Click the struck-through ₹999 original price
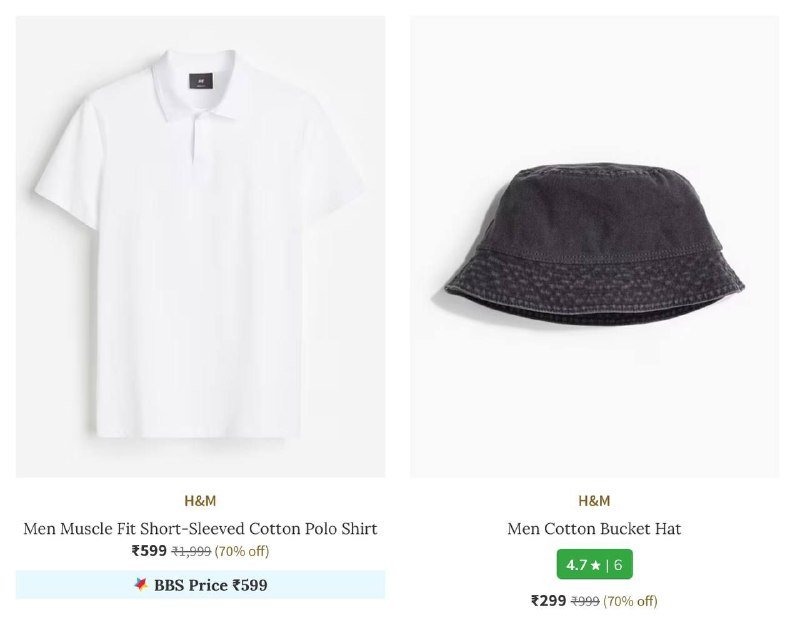This screenshot has height=620, width=800. pos(586,601)
